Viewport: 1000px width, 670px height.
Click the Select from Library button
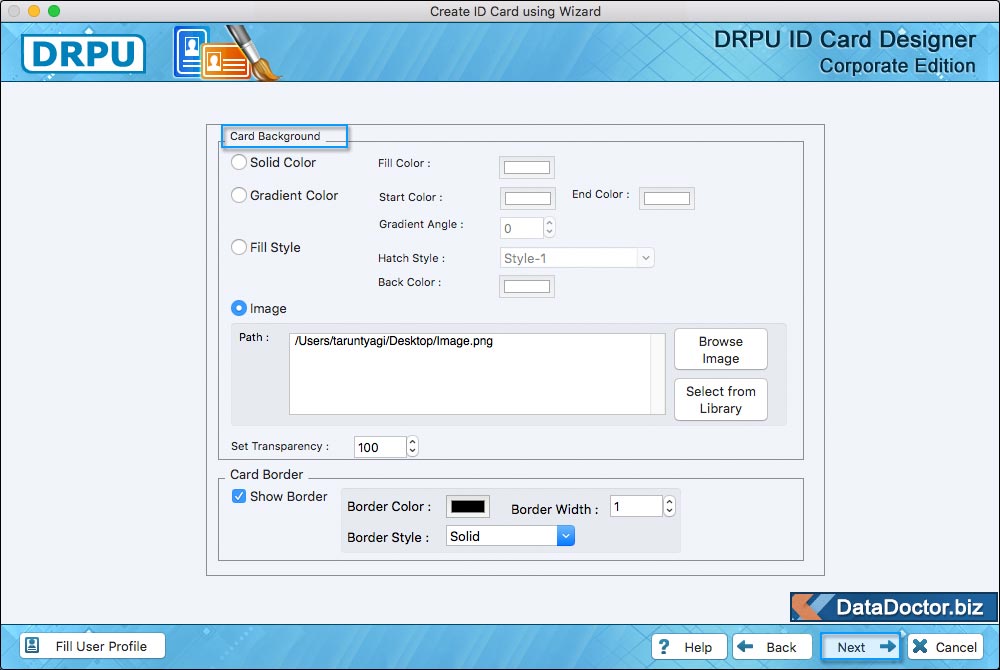point(721,400)
